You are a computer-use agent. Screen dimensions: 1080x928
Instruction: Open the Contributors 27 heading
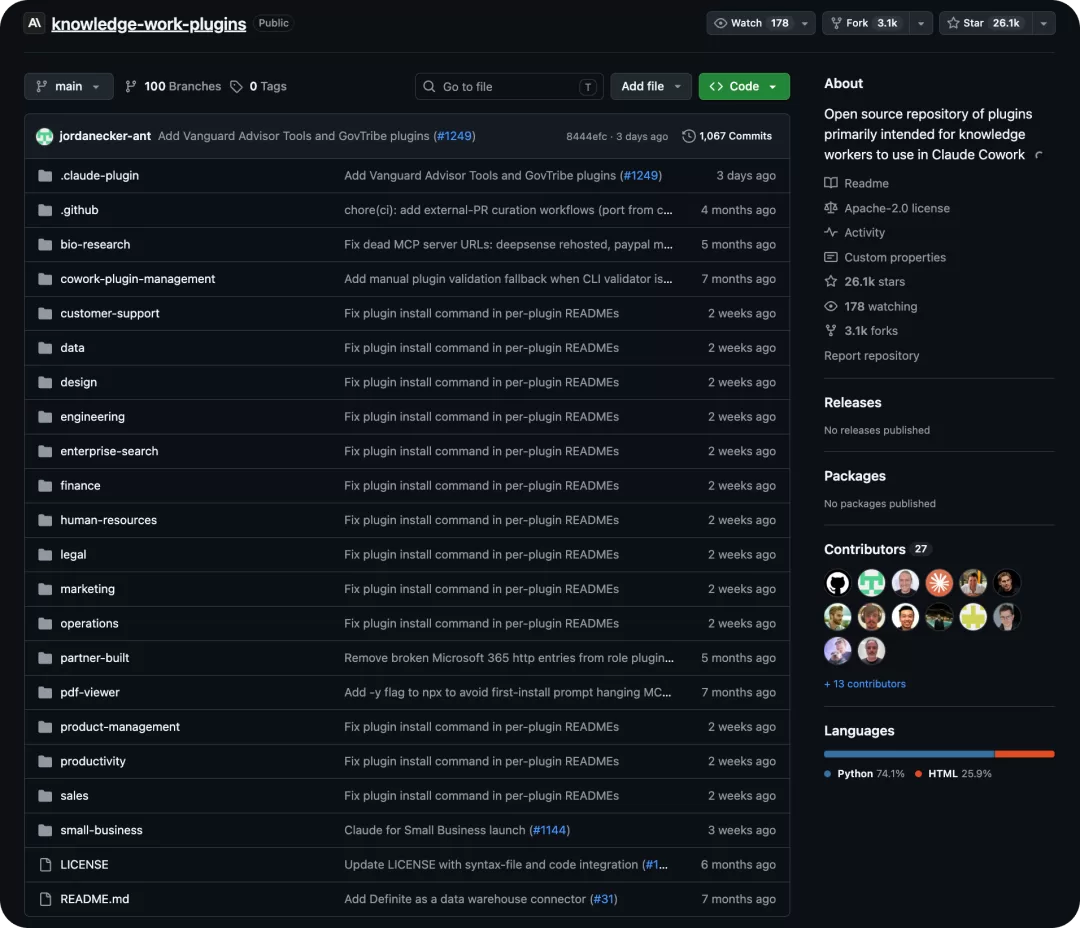click(x=877, y=549)
